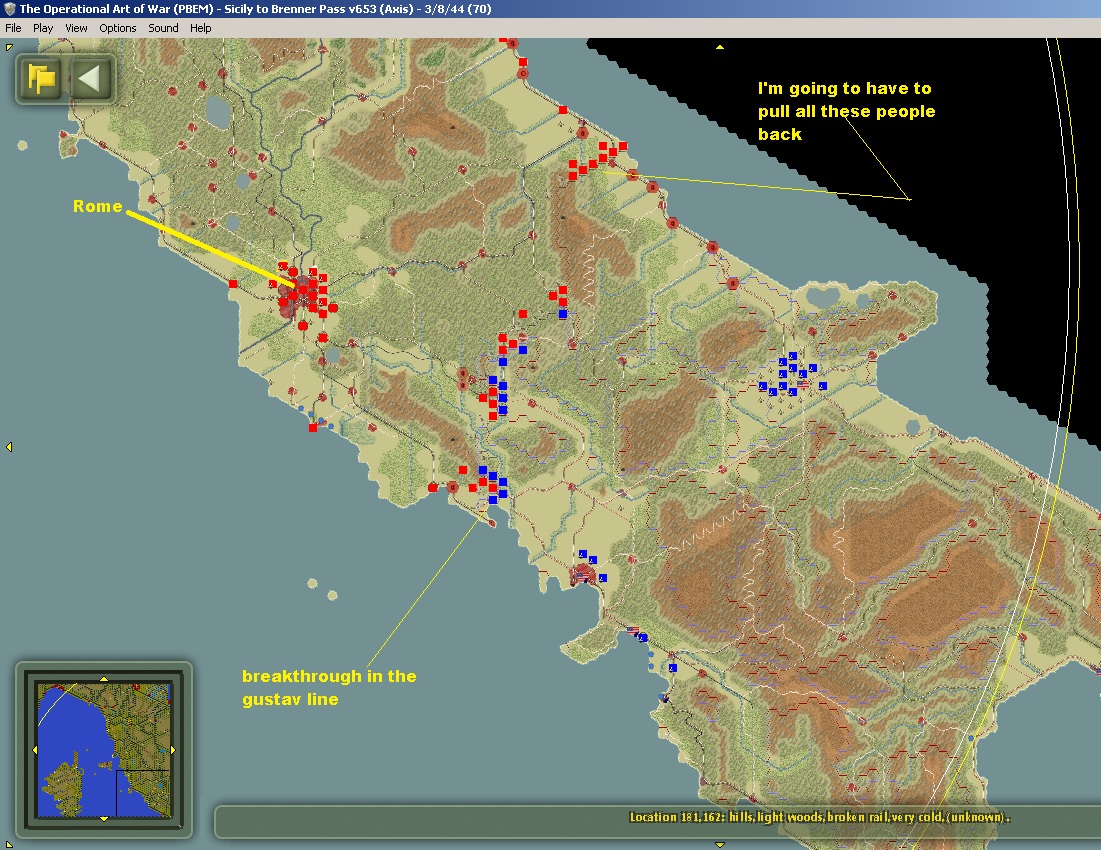Screen dimensions: 1101x850
Task: Select the lone red unit west of Rome
Action: (x=233, y=284)
